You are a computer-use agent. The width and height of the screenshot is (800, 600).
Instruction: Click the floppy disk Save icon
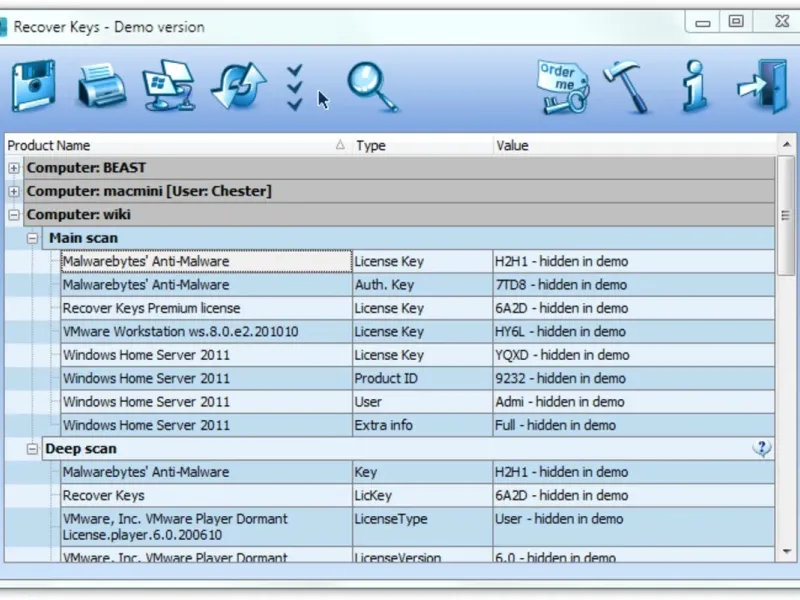coord(34,85)
